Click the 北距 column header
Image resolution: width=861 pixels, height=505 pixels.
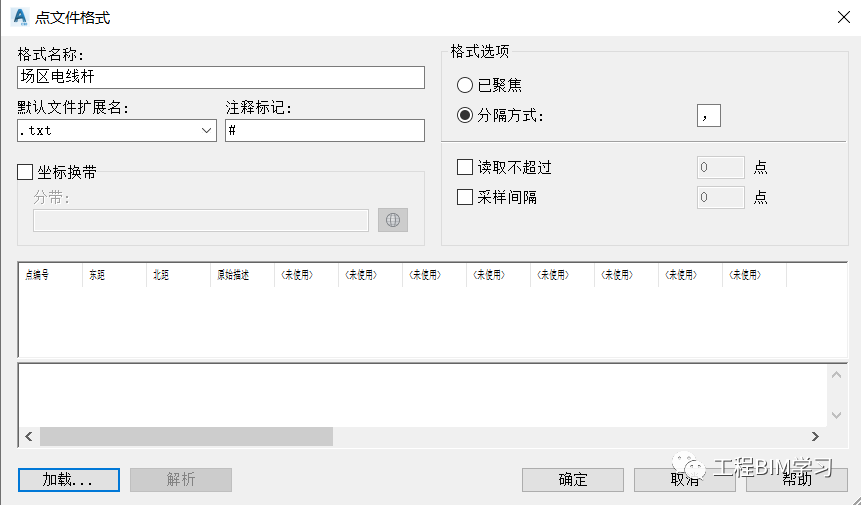178,275
